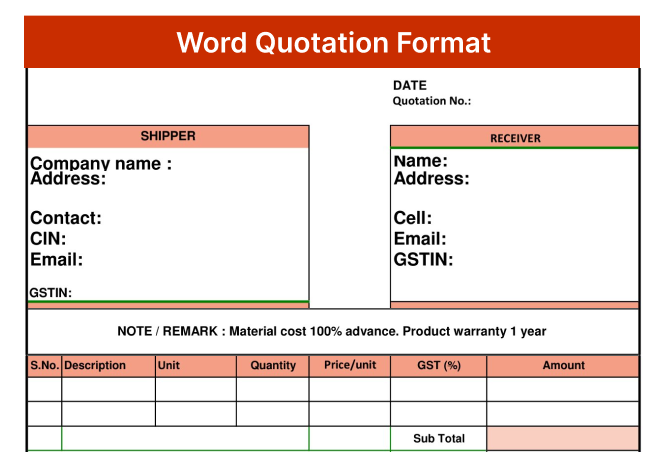Click the CIN: label

pos(48,239)
